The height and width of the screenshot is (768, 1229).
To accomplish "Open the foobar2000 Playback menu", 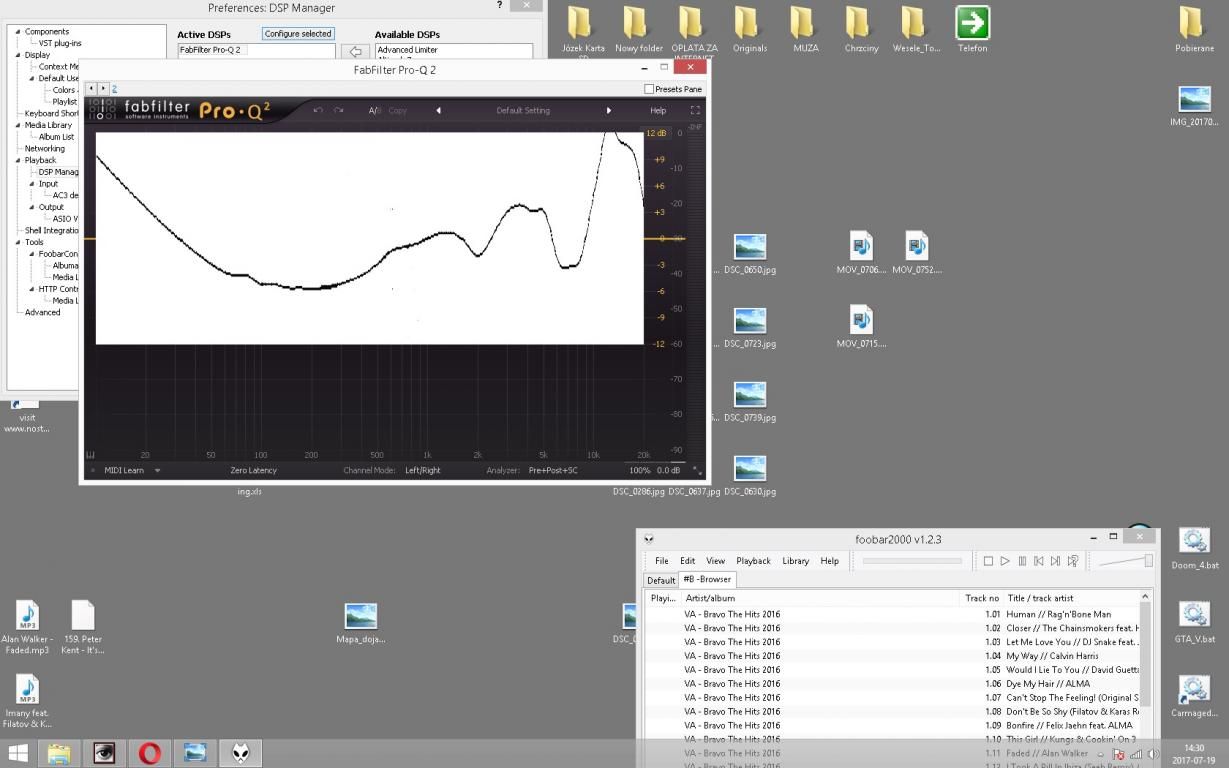I will [753, 561].
